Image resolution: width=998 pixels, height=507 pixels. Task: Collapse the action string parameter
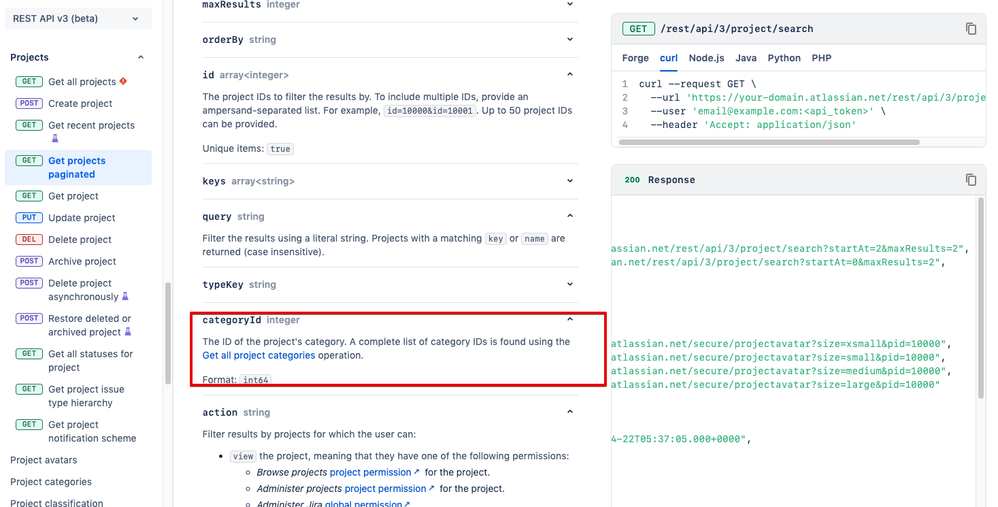point(570,412)
